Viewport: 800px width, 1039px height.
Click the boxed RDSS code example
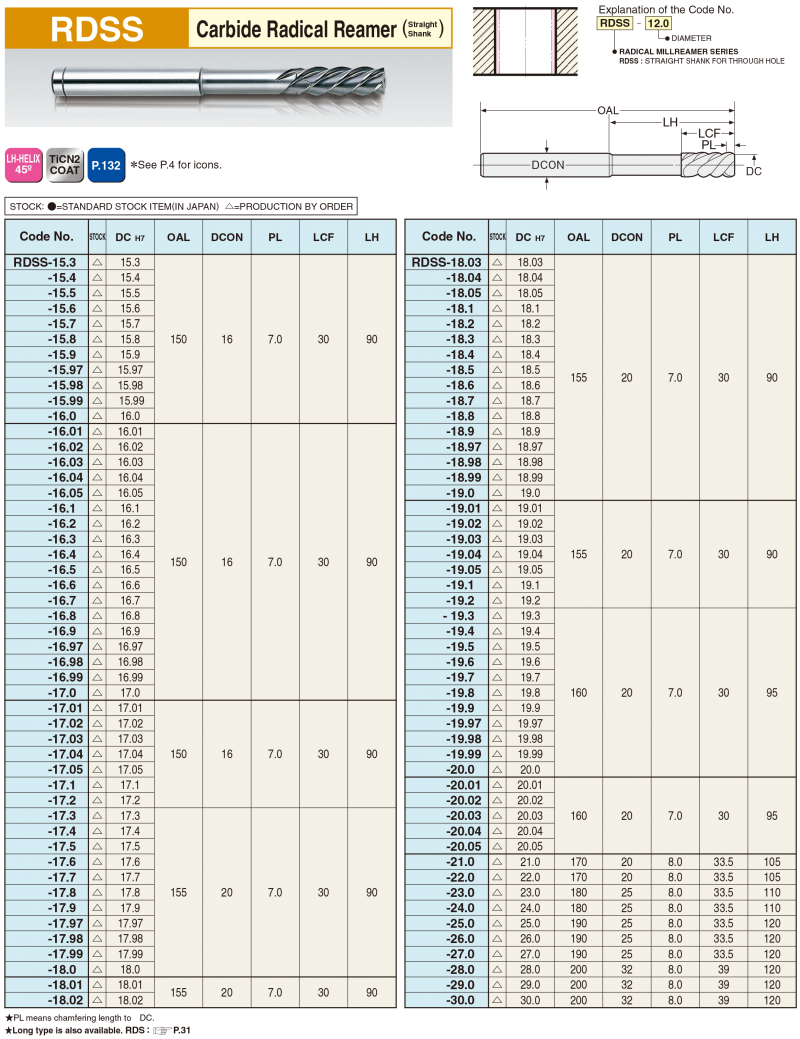point(614,23)
